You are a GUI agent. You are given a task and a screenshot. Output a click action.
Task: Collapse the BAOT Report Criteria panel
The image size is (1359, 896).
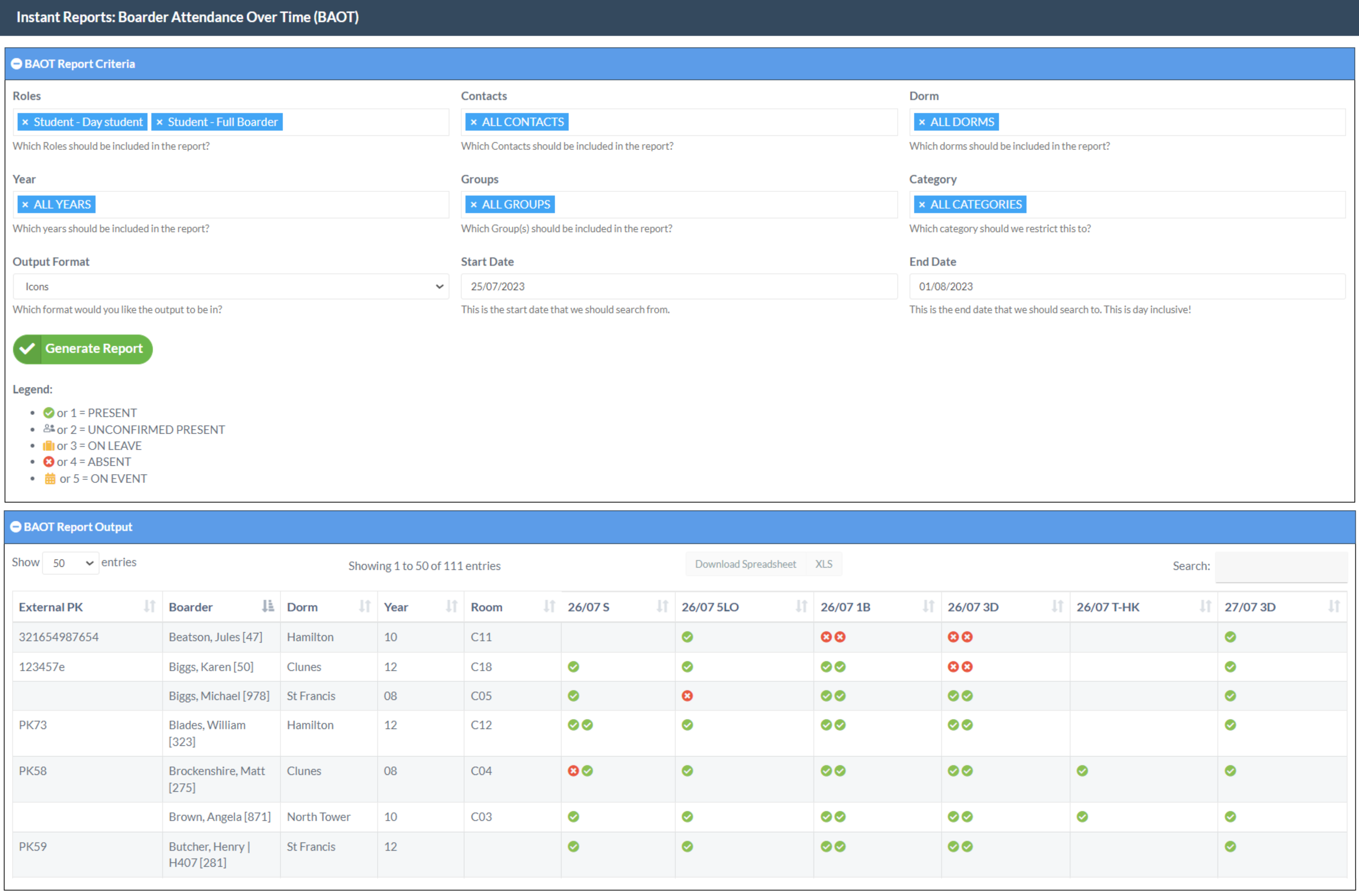[17, 64]
